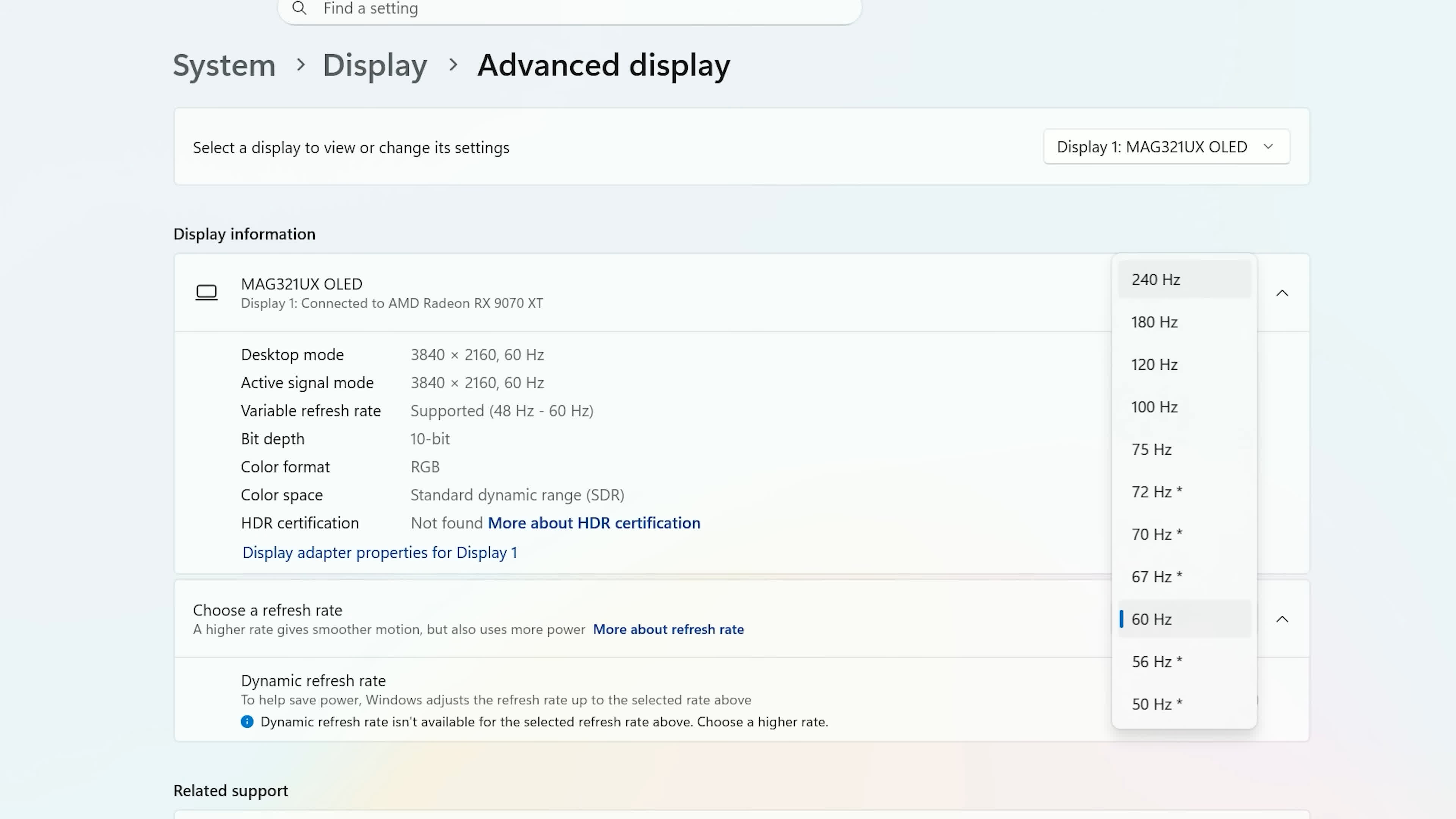This screenshot has height=819, width=1456.
Task: Focus the Find a setting search box
Action: (x=569, y=9)
